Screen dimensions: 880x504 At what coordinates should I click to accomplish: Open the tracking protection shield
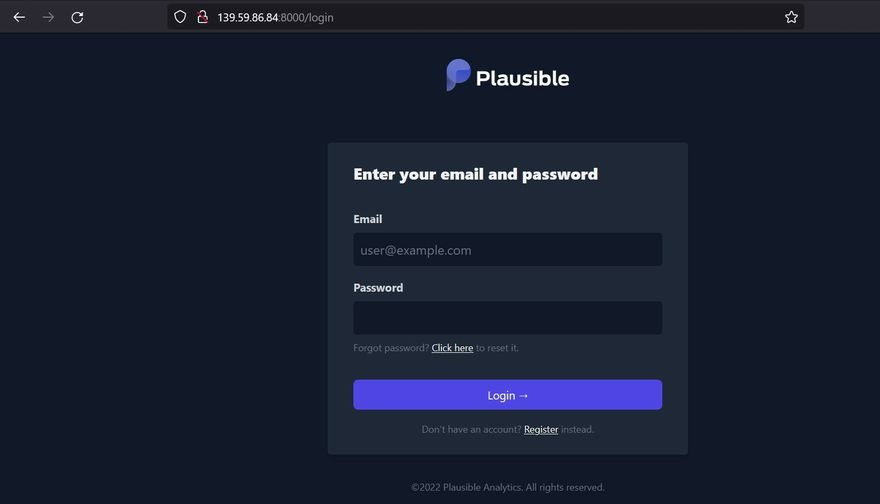[x=180, y=17]
